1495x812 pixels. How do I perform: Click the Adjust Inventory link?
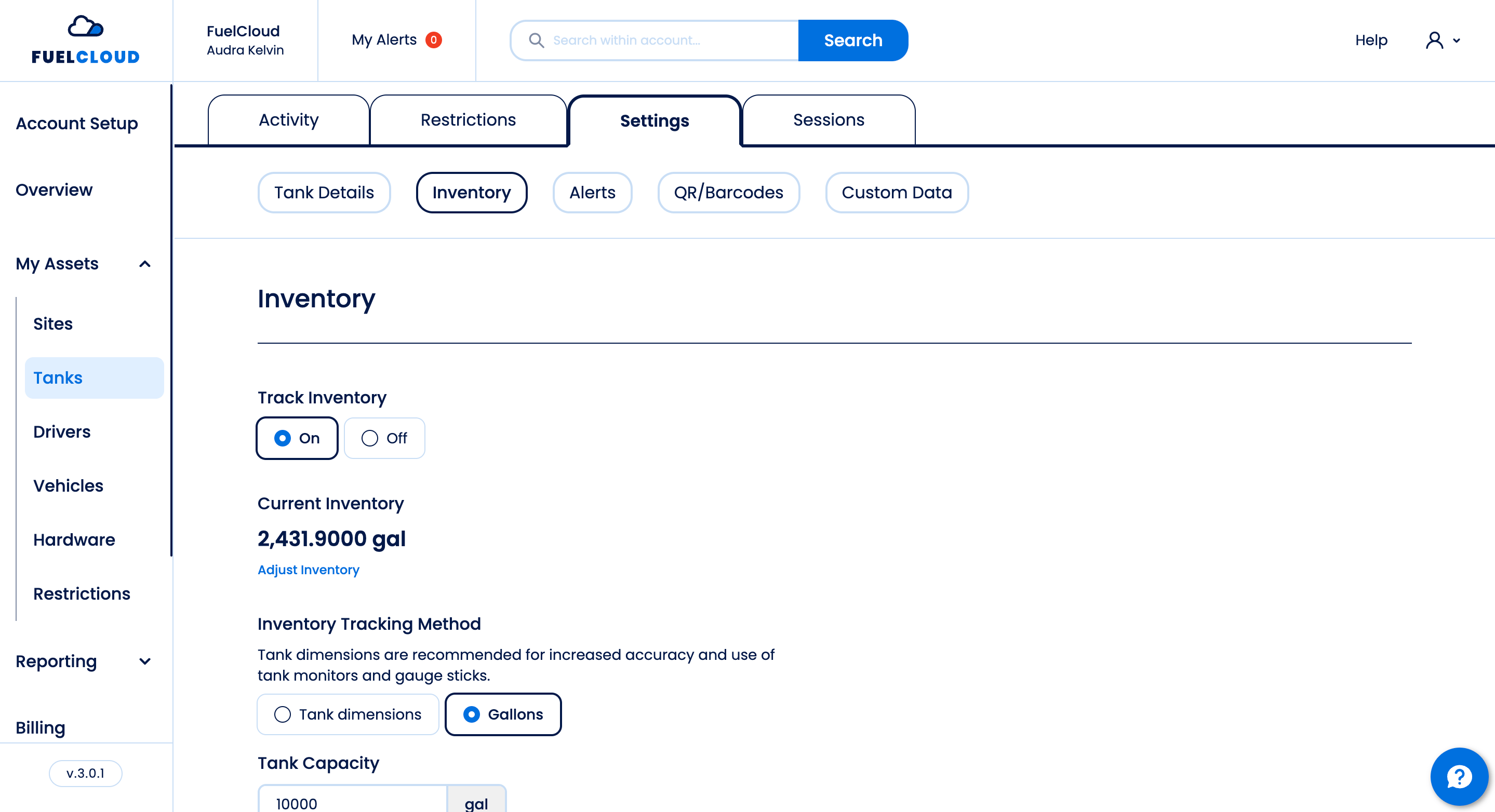coord(308,570)
